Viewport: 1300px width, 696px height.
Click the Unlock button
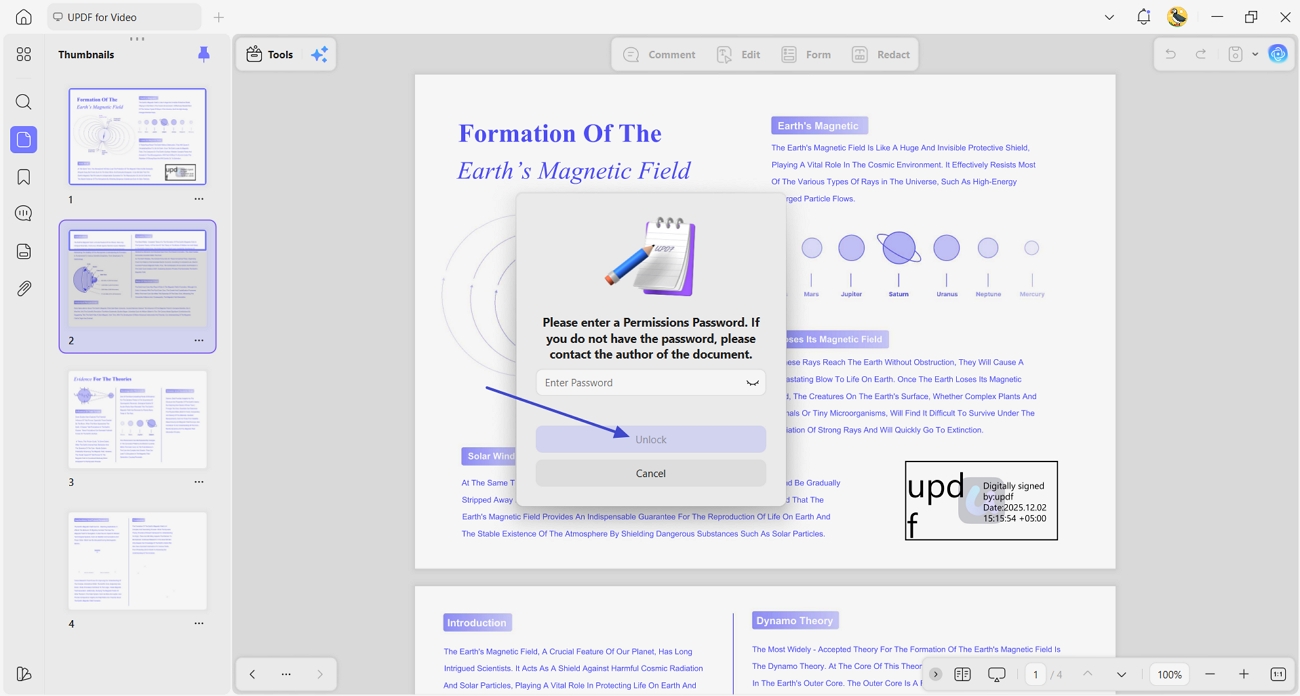[651, 439]
